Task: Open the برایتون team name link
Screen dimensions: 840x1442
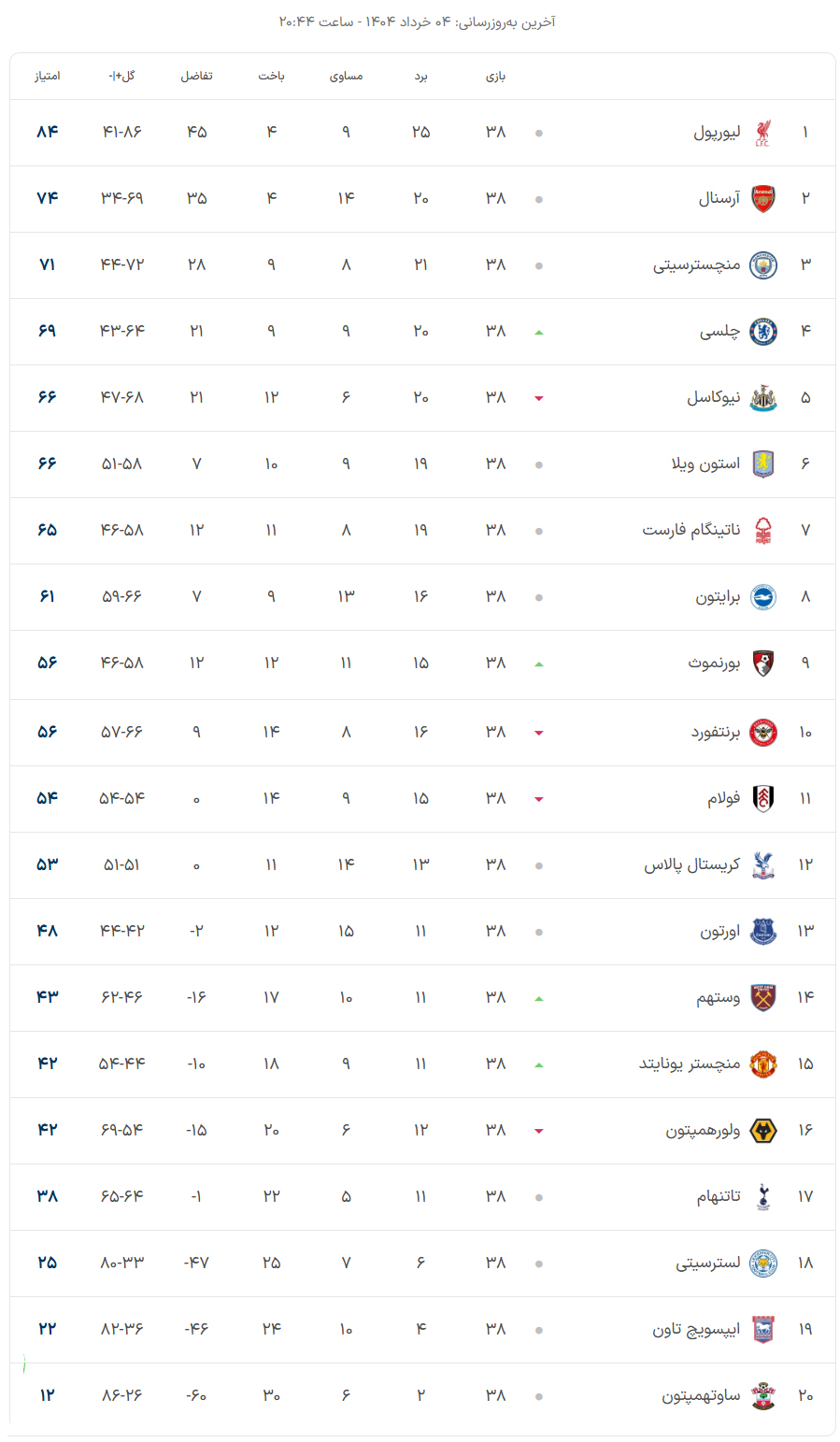Action: [x=718, y=596]
